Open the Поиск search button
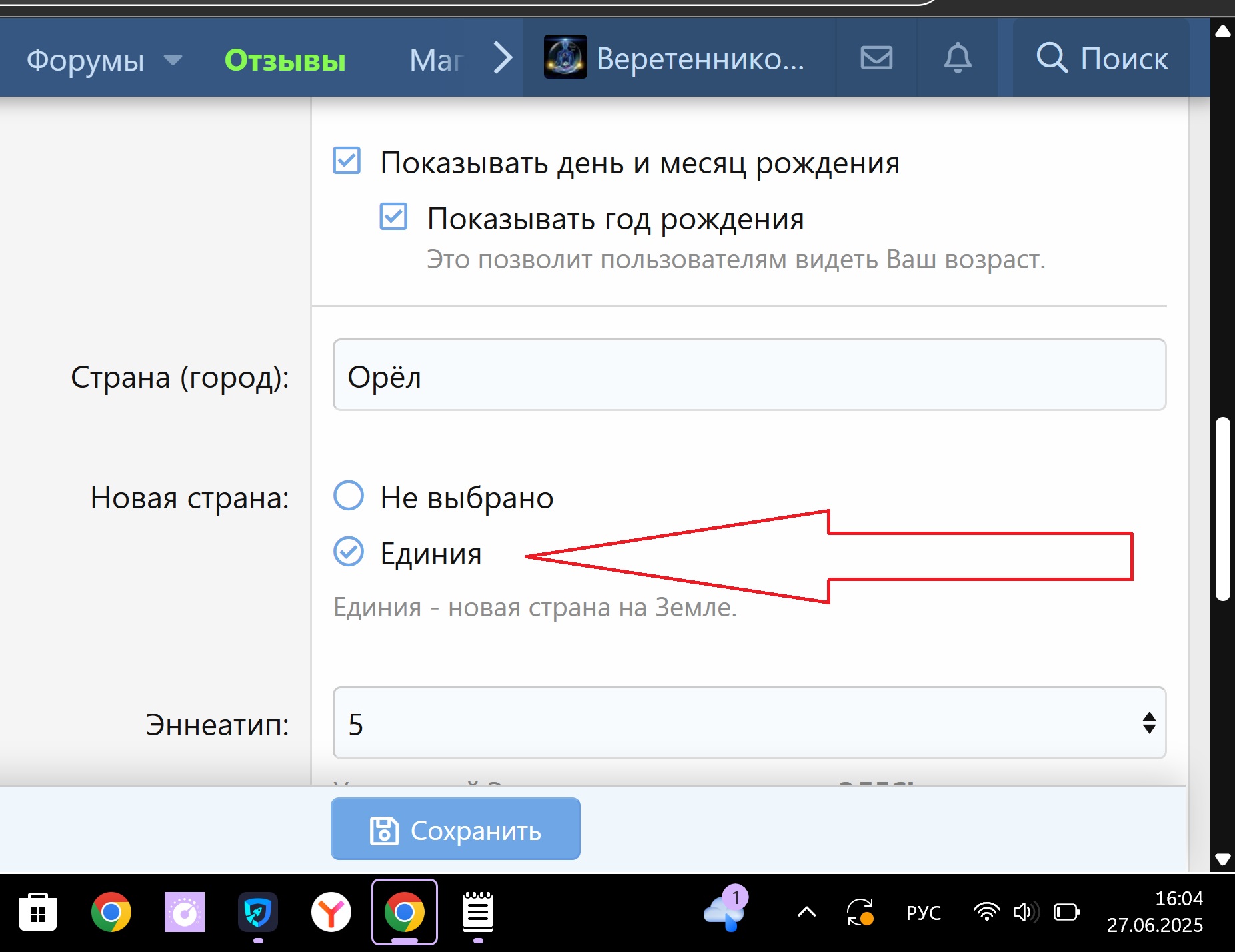Screen dimensions: 1235x952 coord(1102,59)
